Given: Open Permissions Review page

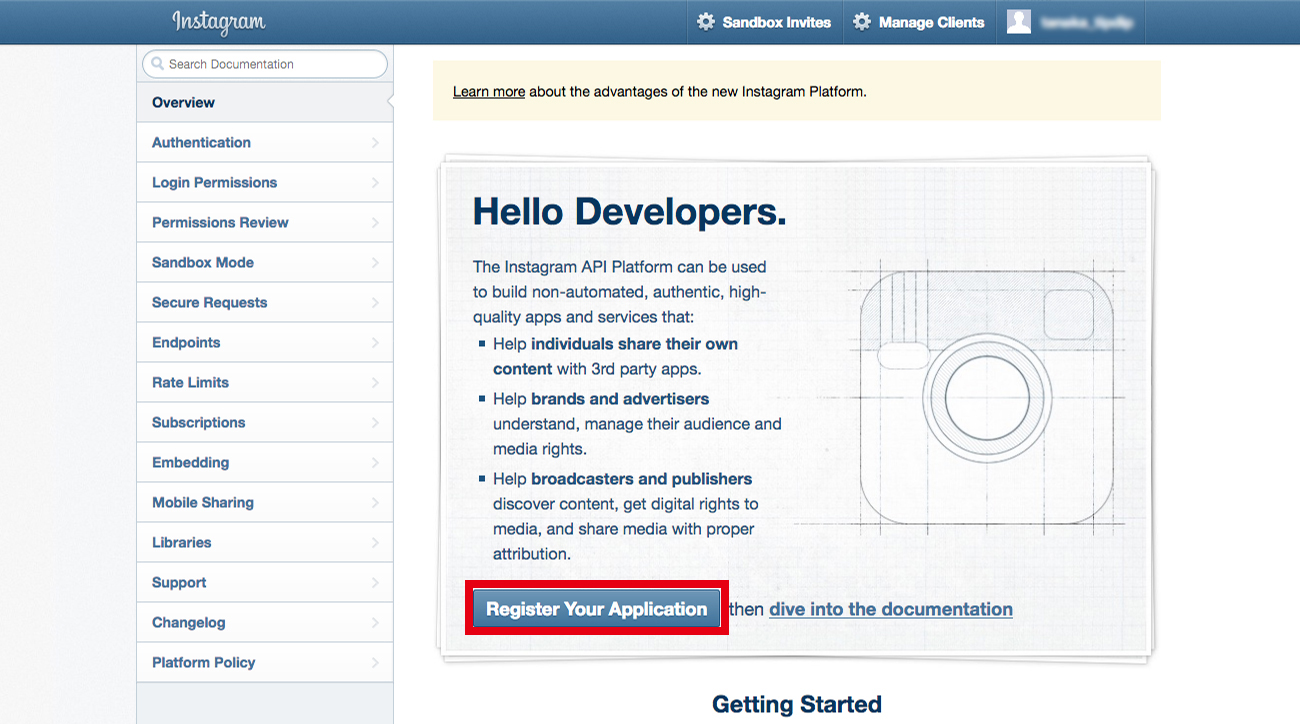Looking at the screenshot, I should [x=265, y=222].
